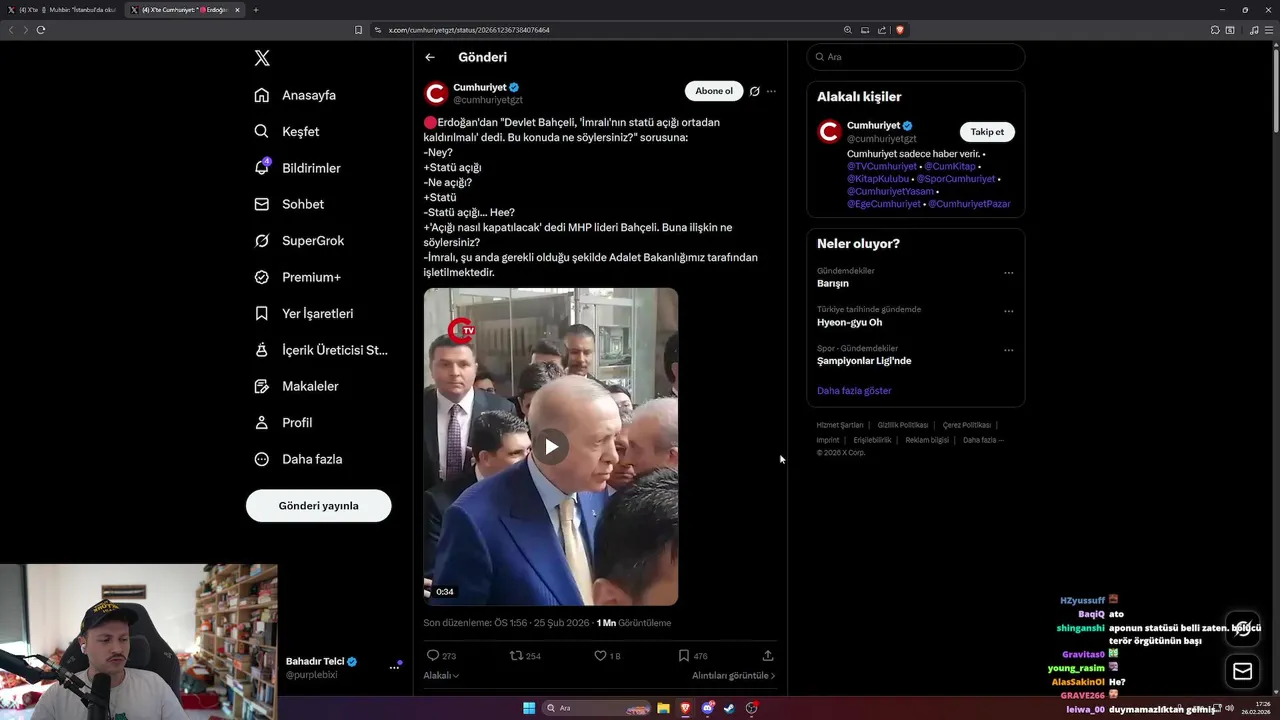Expand Daha fazla menu in sidebar
The image size is (1280, 720).
pyautogui.click(x=298, y=459)
